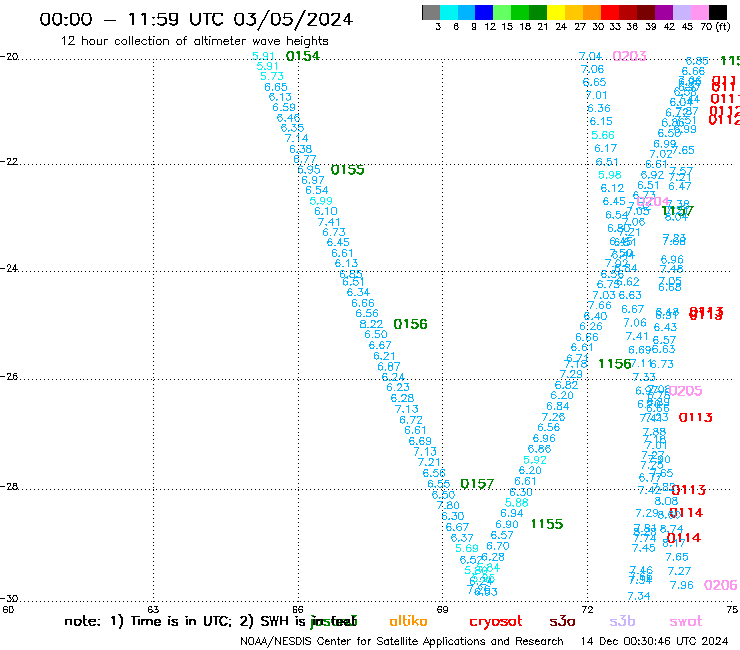Screen dimensions: 740x650
Task: Click the latitude axis label -26
Action: coord(9,376)
